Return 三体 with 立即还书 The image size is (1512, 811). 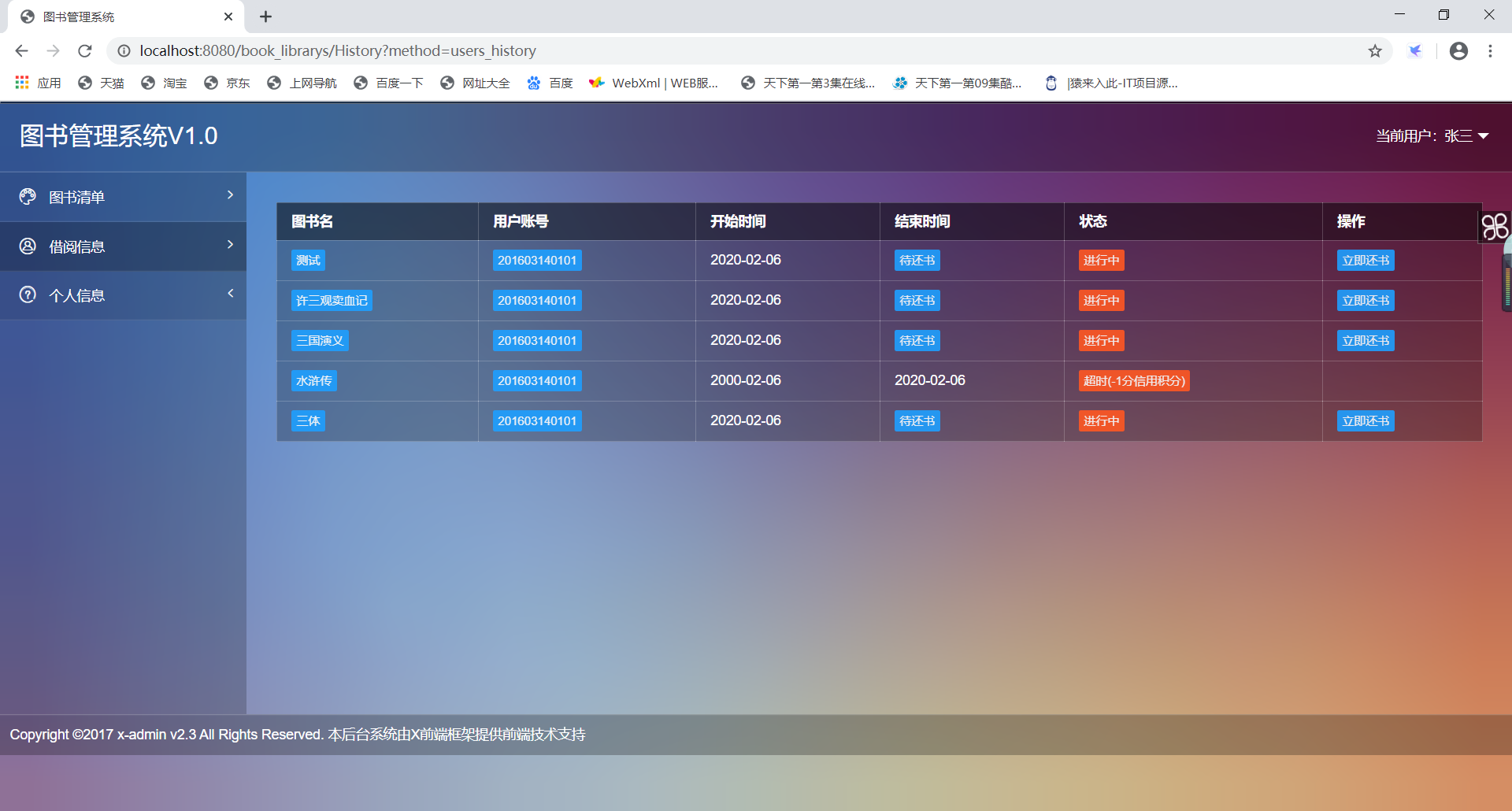(x=1366, y=421)
